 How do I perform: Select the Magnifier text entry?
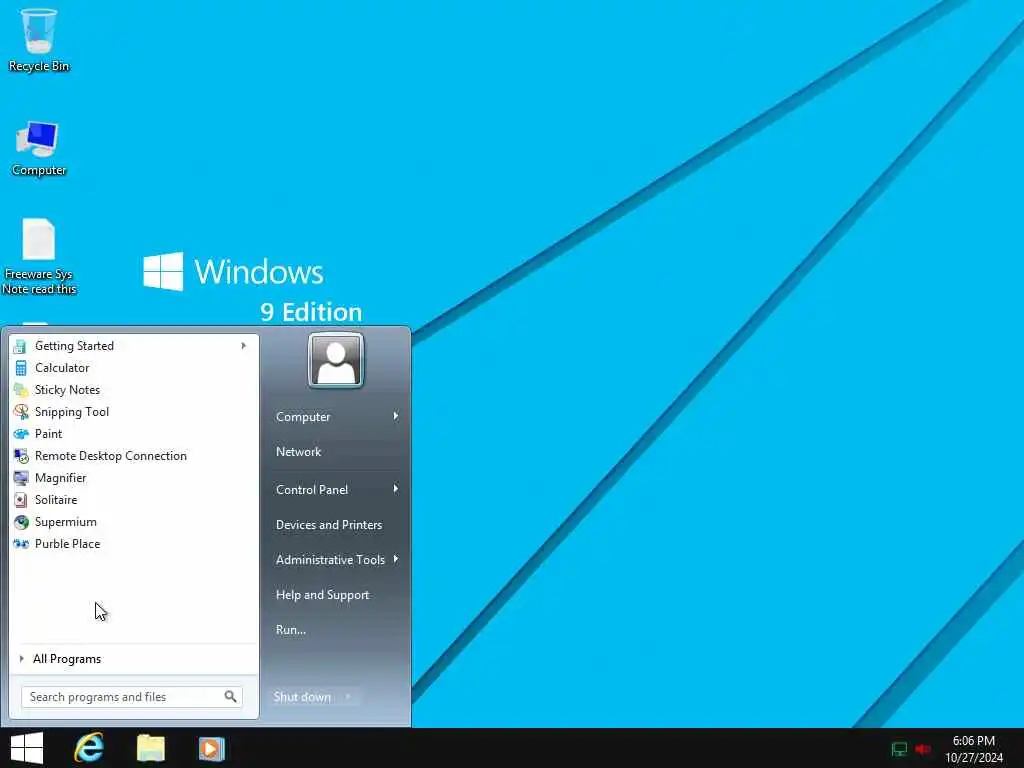coord(61,478)
